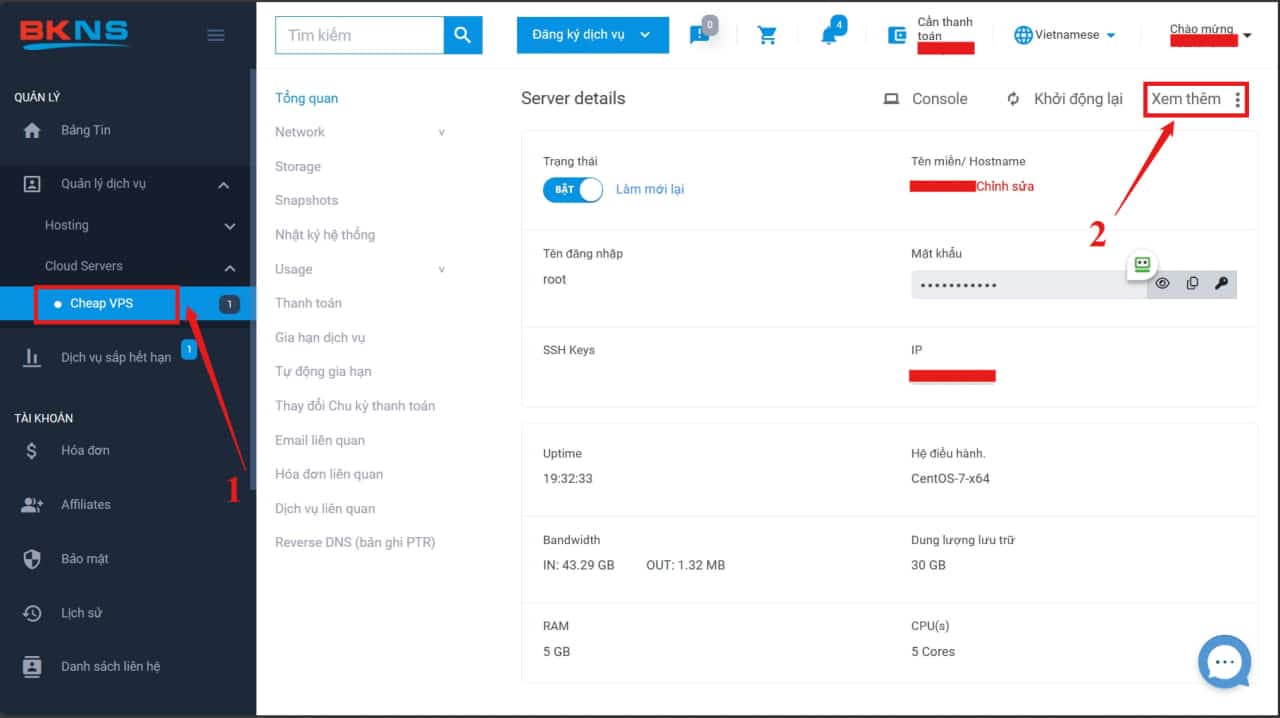The width and height of the screenshot is (1280, 718).
Task: Open the Snapshots section
Action: 307,200
